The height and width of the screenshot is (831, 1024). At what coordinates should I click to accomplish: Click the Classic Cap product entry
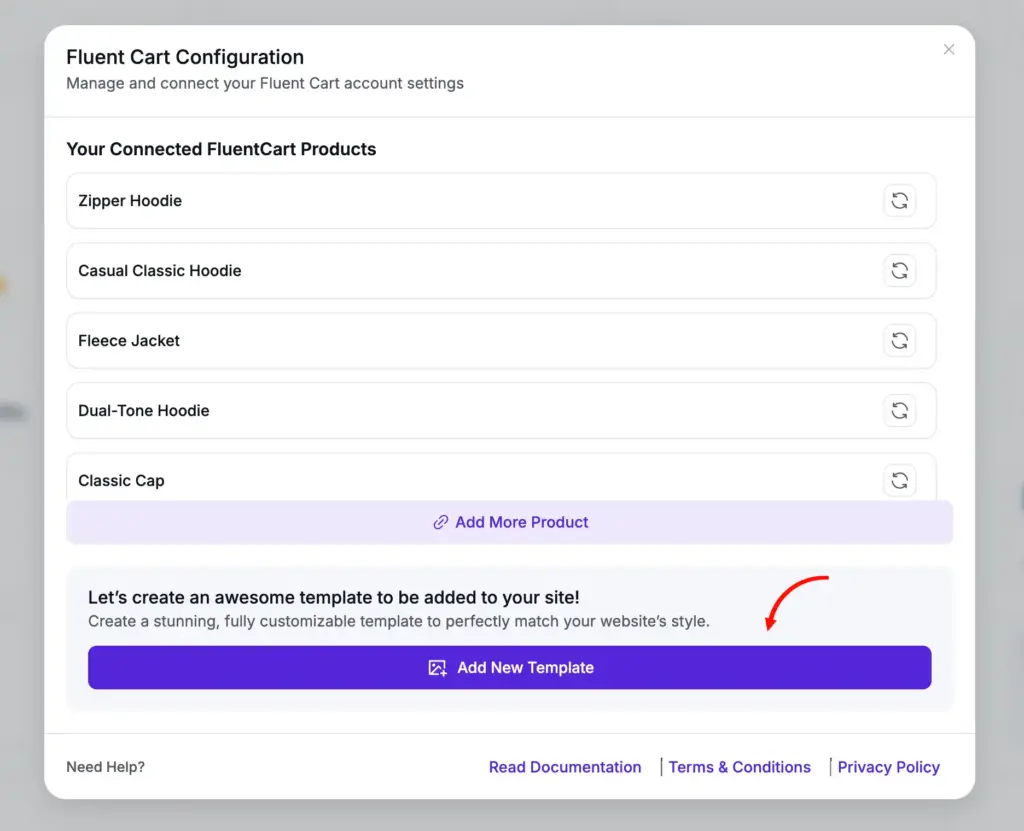(x=400, y=480)
